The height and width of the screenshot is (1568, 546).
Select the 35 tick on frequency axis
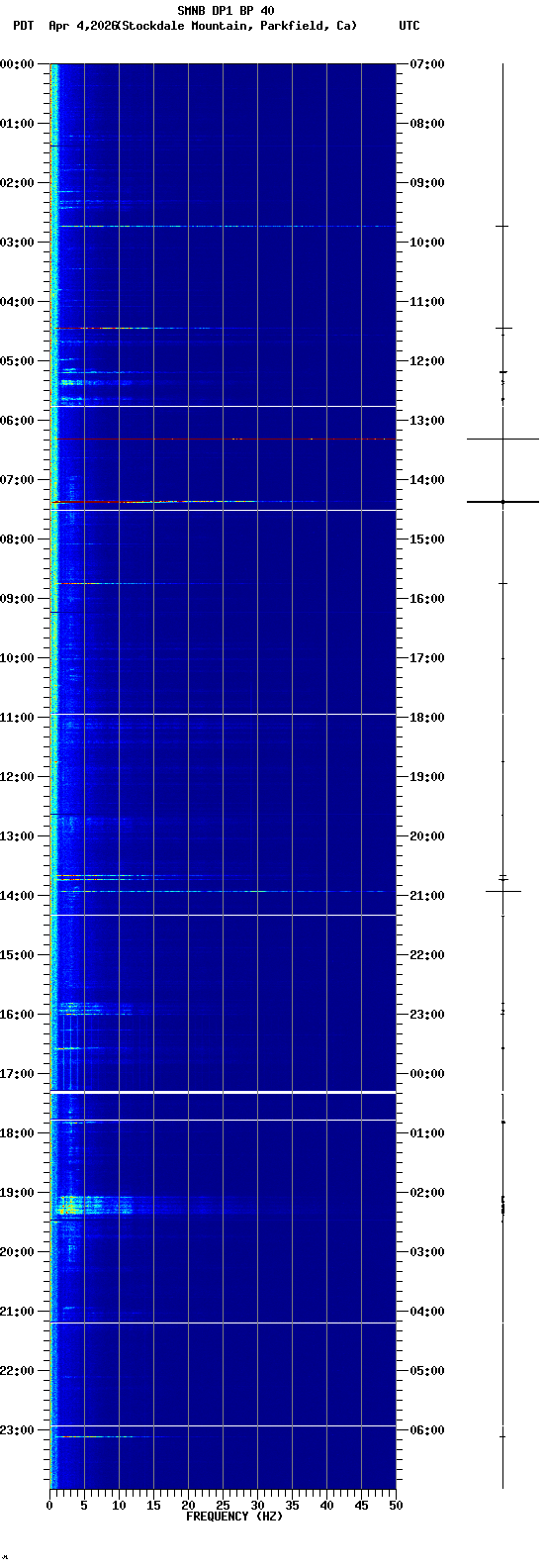pyautogui.click(x=292, y=1506)
